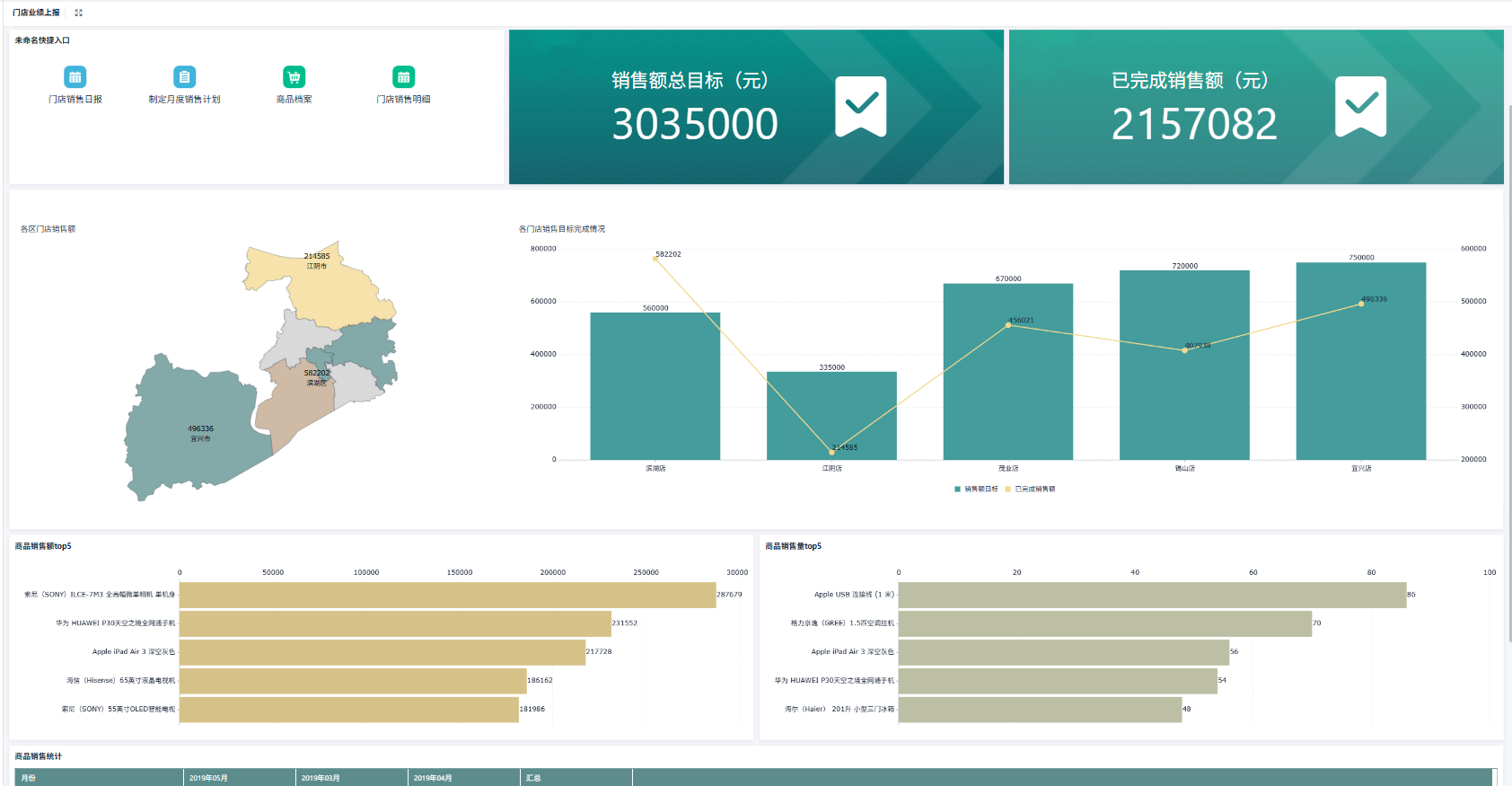Open the 门店销售日报 shortcut icon
The width and height of the screenshot is (1512, 786).
75,77
